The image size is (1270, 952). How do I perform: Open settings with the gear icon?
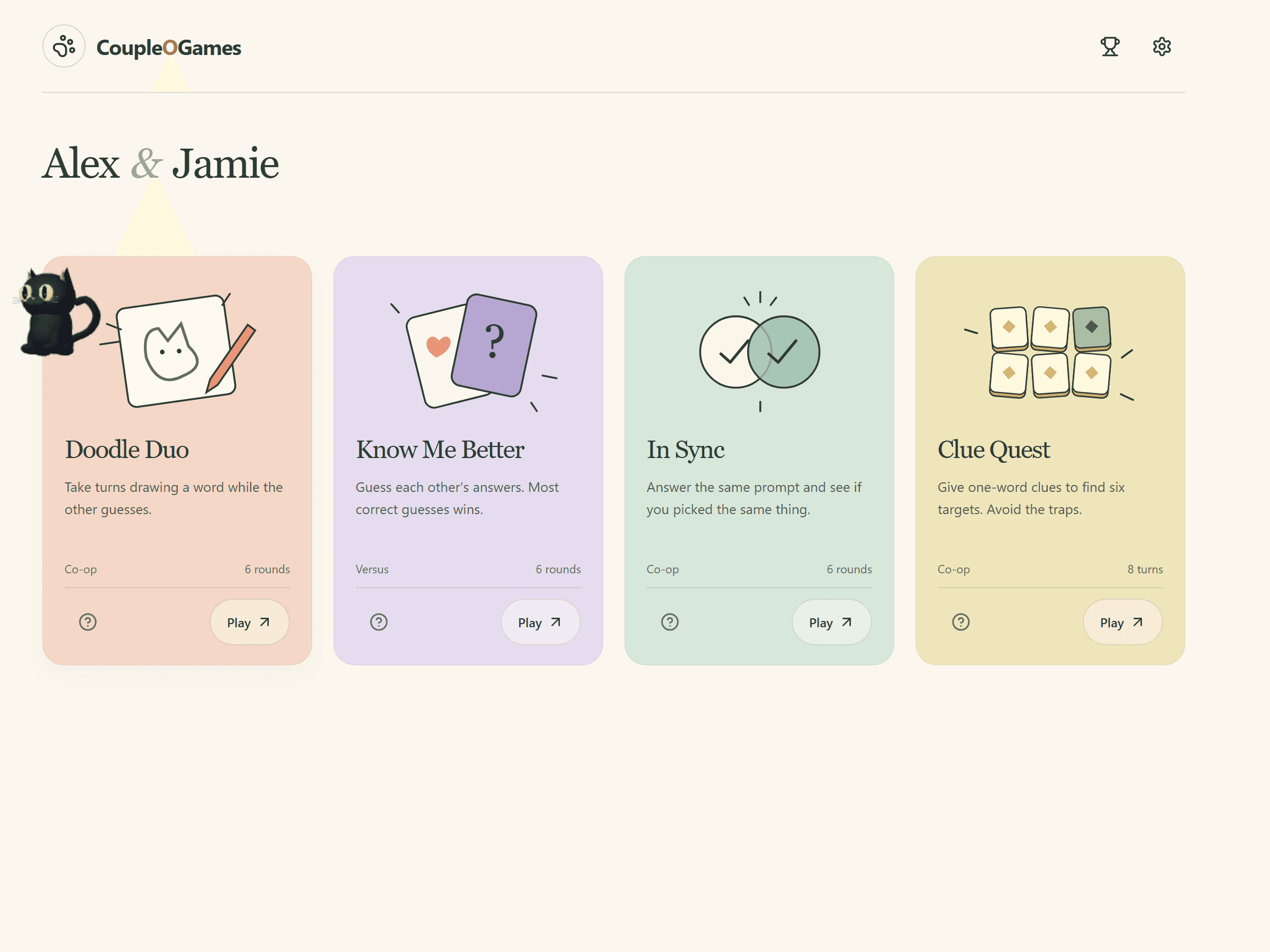tap(1162, 47)
